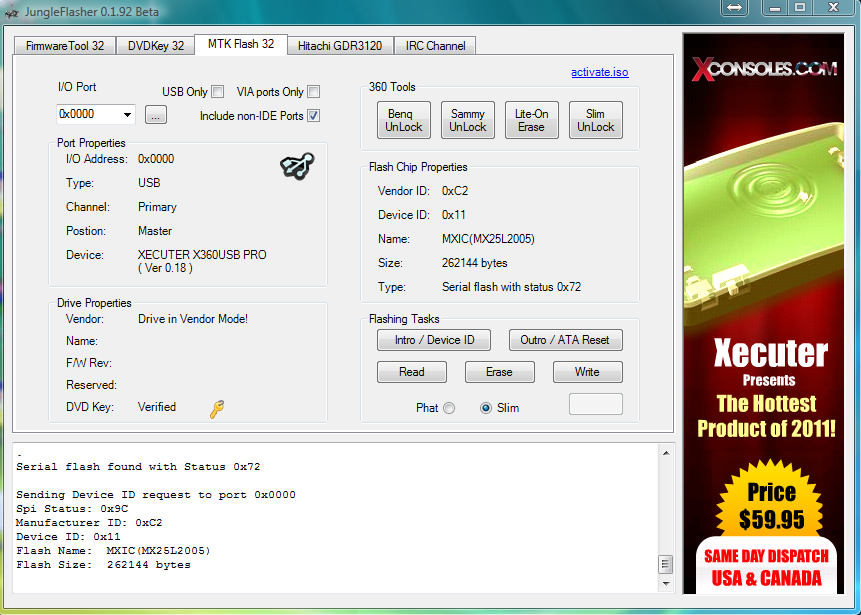Click the gold DVD key icon

217,409
